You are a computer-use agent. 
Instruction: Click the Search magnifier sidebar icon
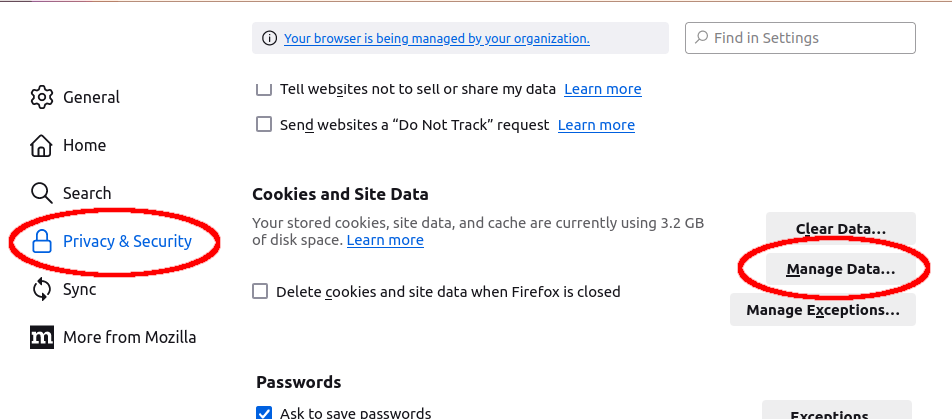[x=41, y=193]
